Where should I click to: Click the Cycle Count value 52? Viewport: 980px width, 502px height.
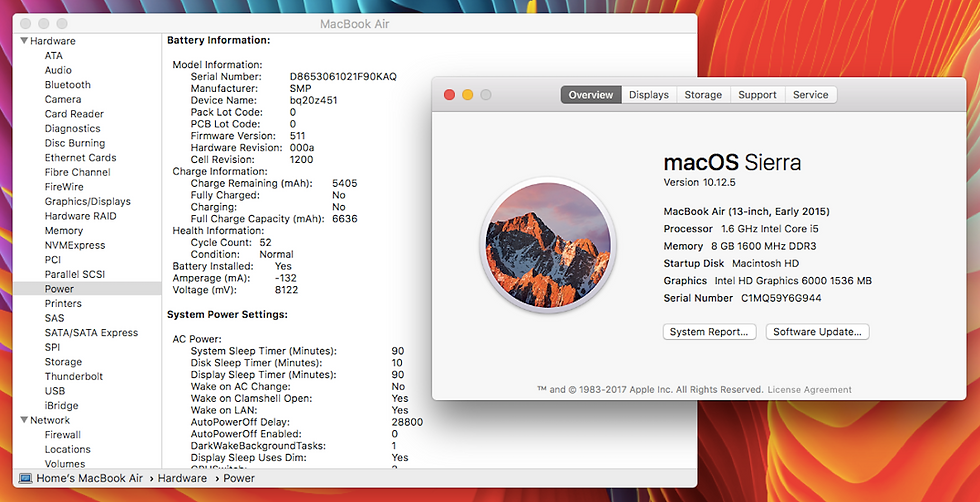coord(266,242)
